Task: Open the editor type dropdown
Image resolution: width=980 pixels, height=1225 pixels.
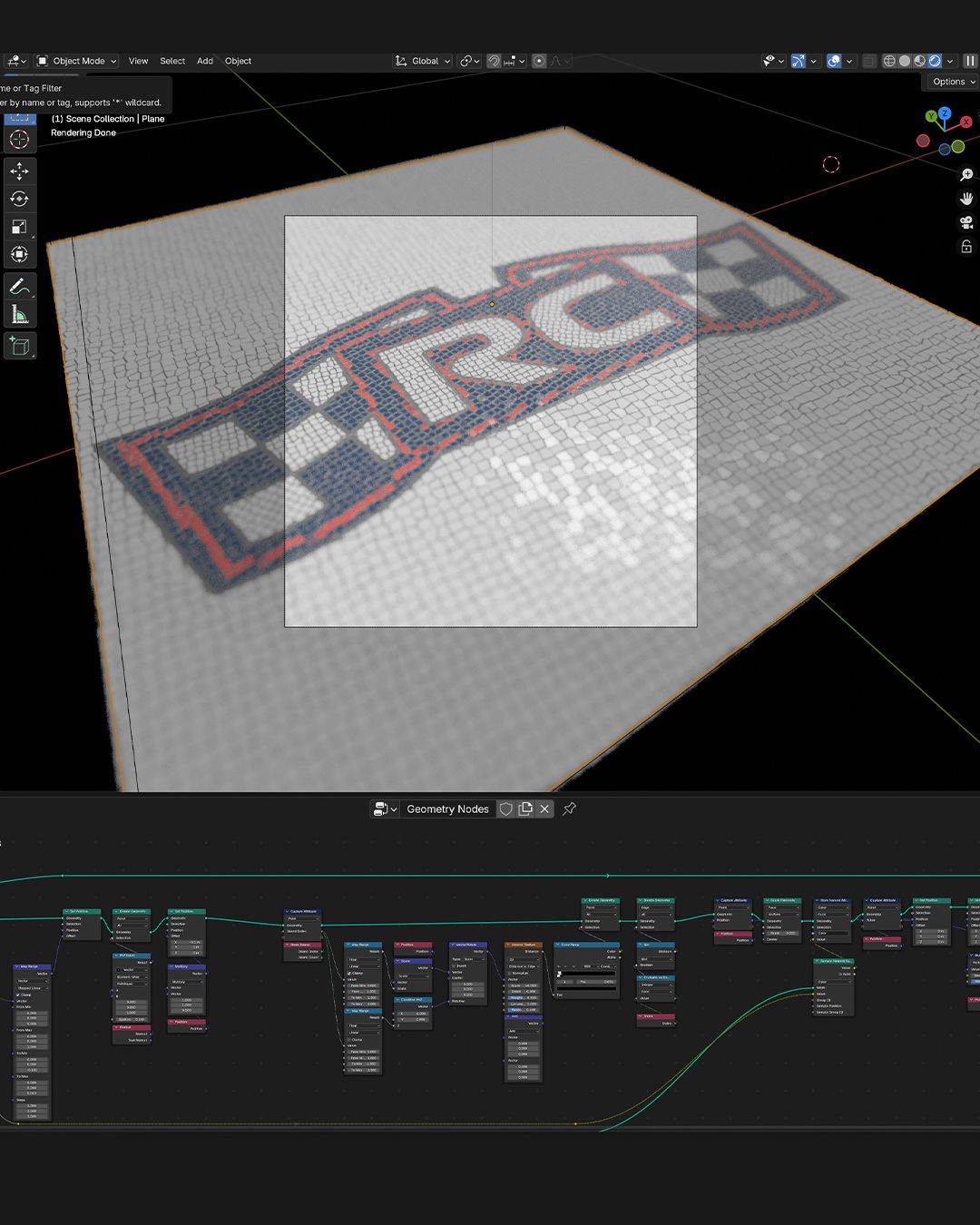Action: [16, 61]
